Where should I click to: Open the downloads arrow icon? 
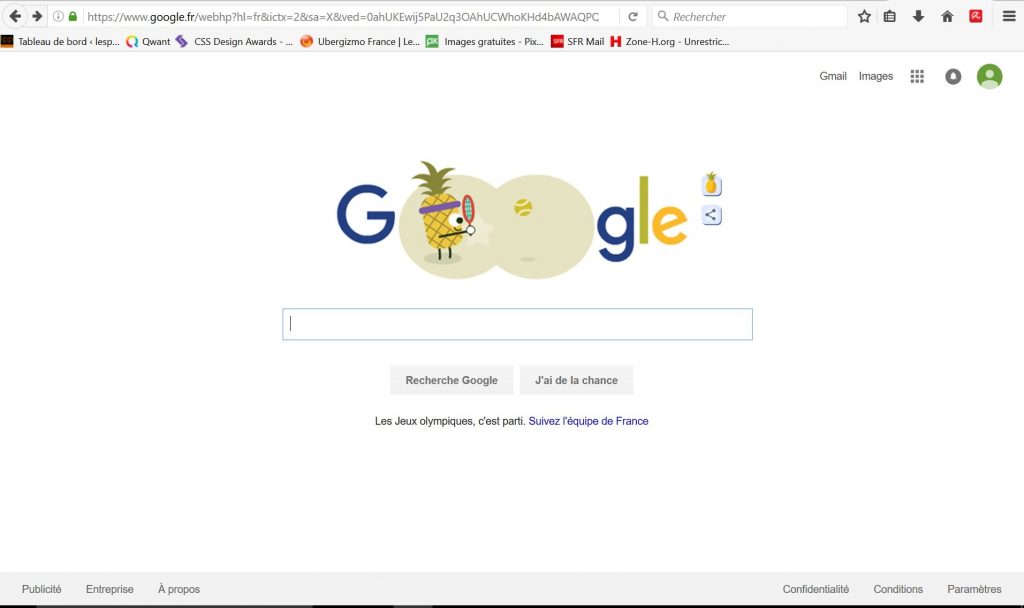(x=918, y=16)
